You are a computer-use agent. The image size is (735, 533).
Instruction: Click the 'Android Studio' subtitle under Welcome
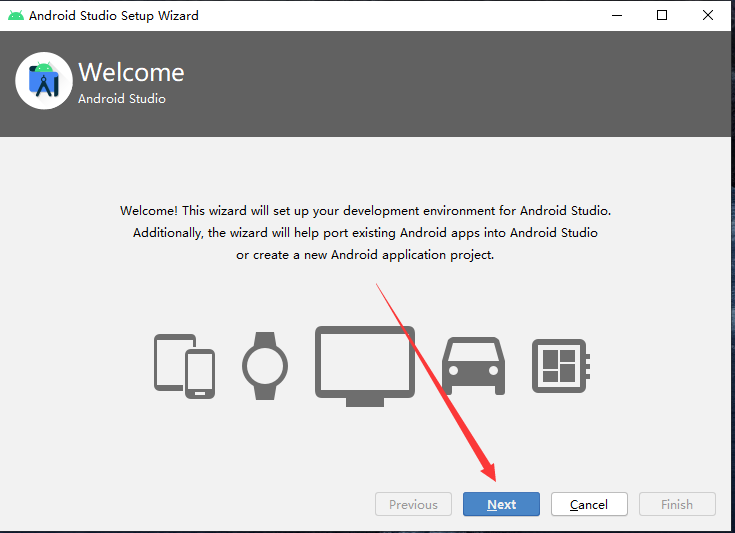coord(122,98)
